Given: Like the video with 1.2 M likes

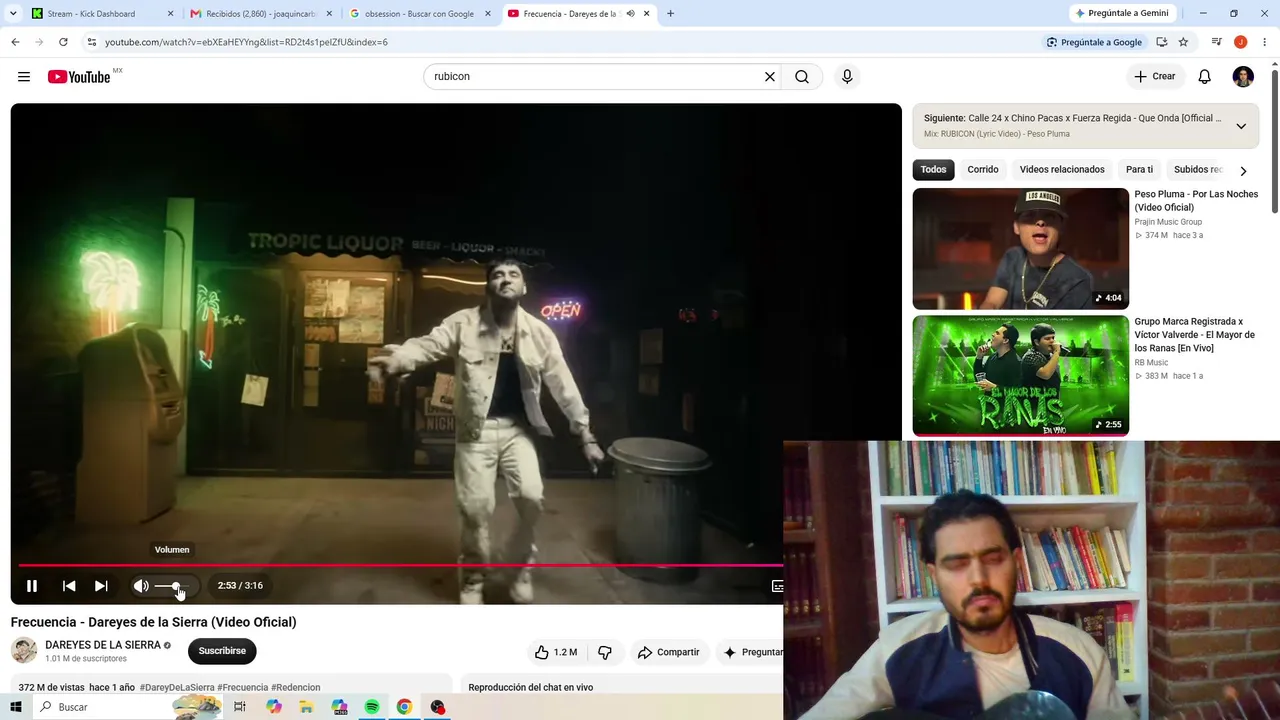Looking at the screenshot, I should coord(556,652).
